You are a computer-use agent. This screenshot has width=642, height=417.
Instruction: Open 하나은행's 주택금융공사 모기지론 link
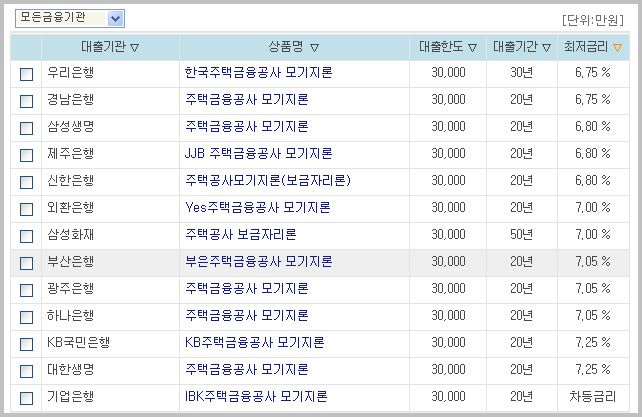(246, 316)
